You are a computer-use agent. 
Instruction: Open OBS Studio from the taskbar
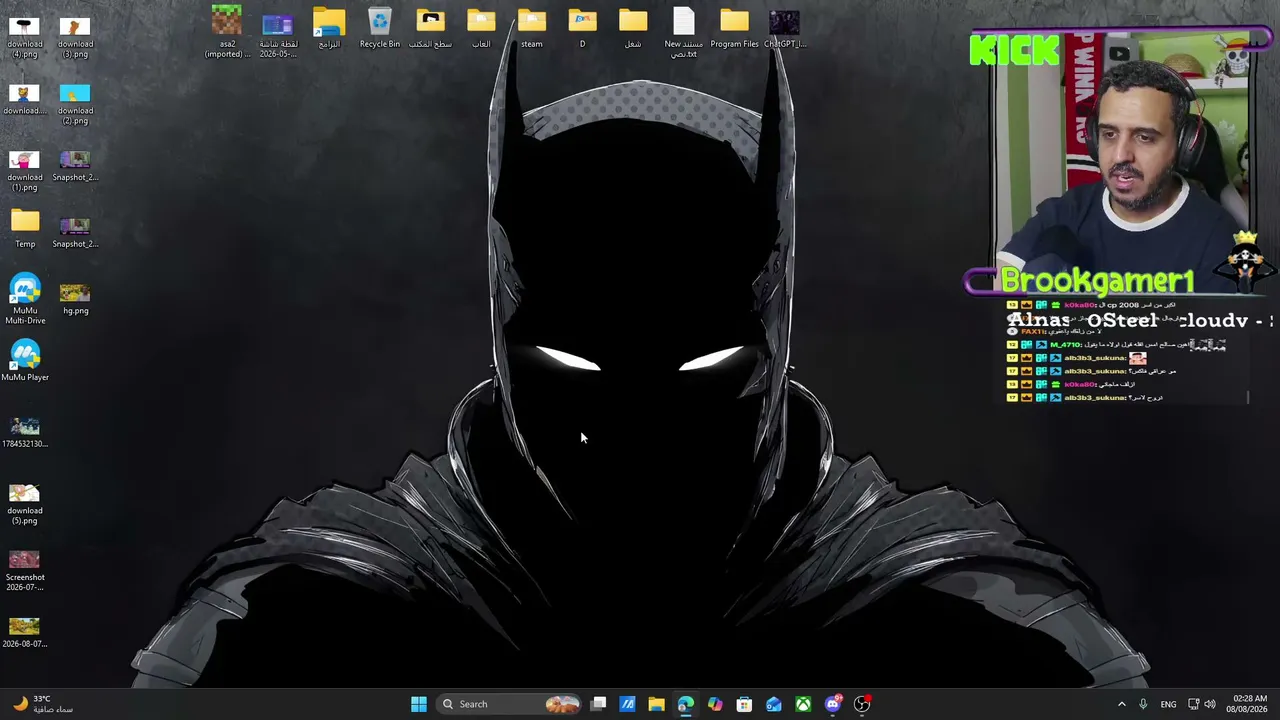pyautogui.click(x=862, y=704)
